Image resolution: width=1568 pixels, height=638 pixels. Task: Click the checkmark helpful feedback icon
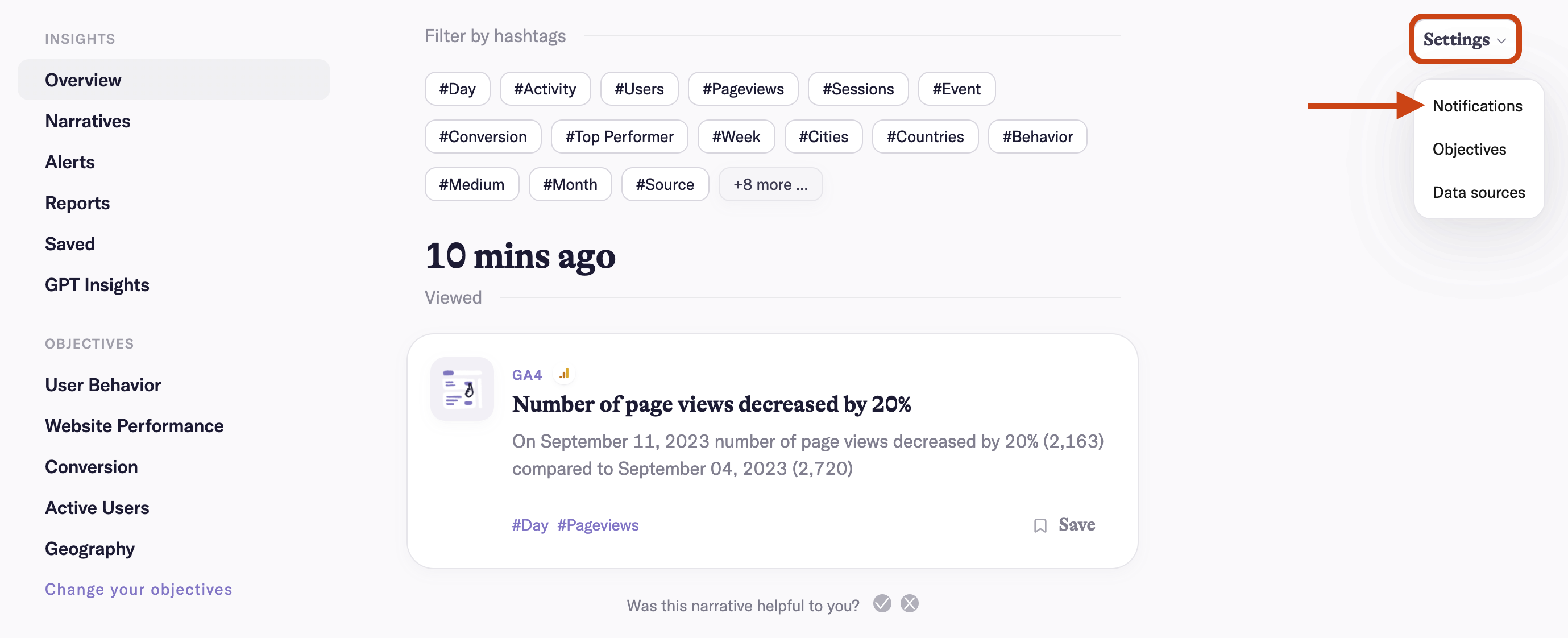(x=881, y=604)
